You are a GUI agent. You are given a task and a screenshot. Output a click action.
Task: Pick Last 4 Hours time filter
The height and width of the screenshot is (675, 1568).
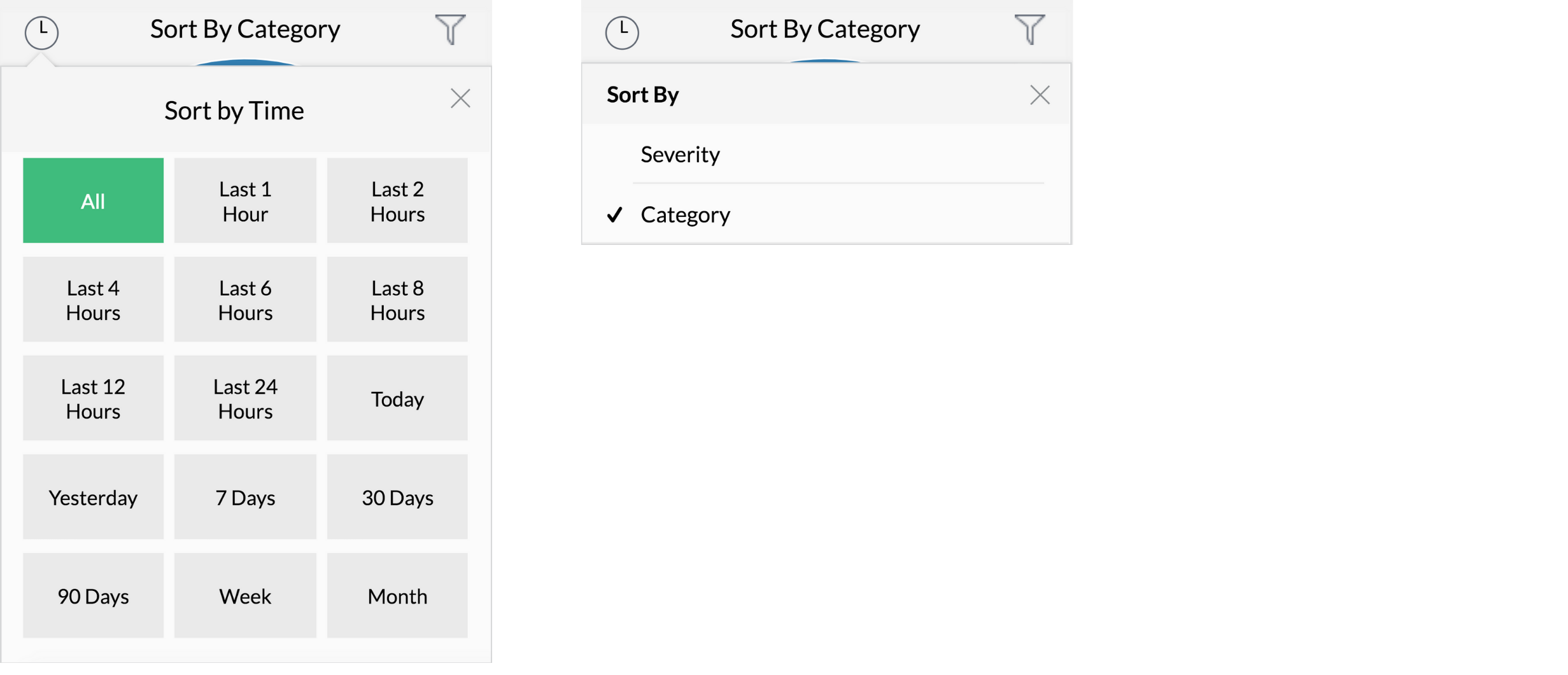coord(93,300)
